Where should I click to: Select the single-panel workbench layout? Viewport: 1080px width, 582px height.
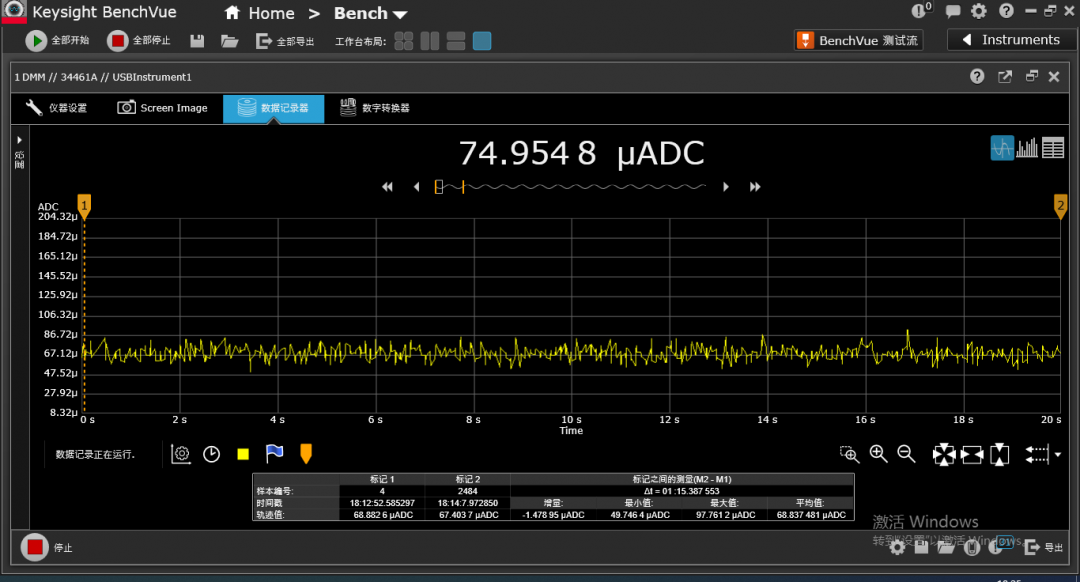[482, 41]
